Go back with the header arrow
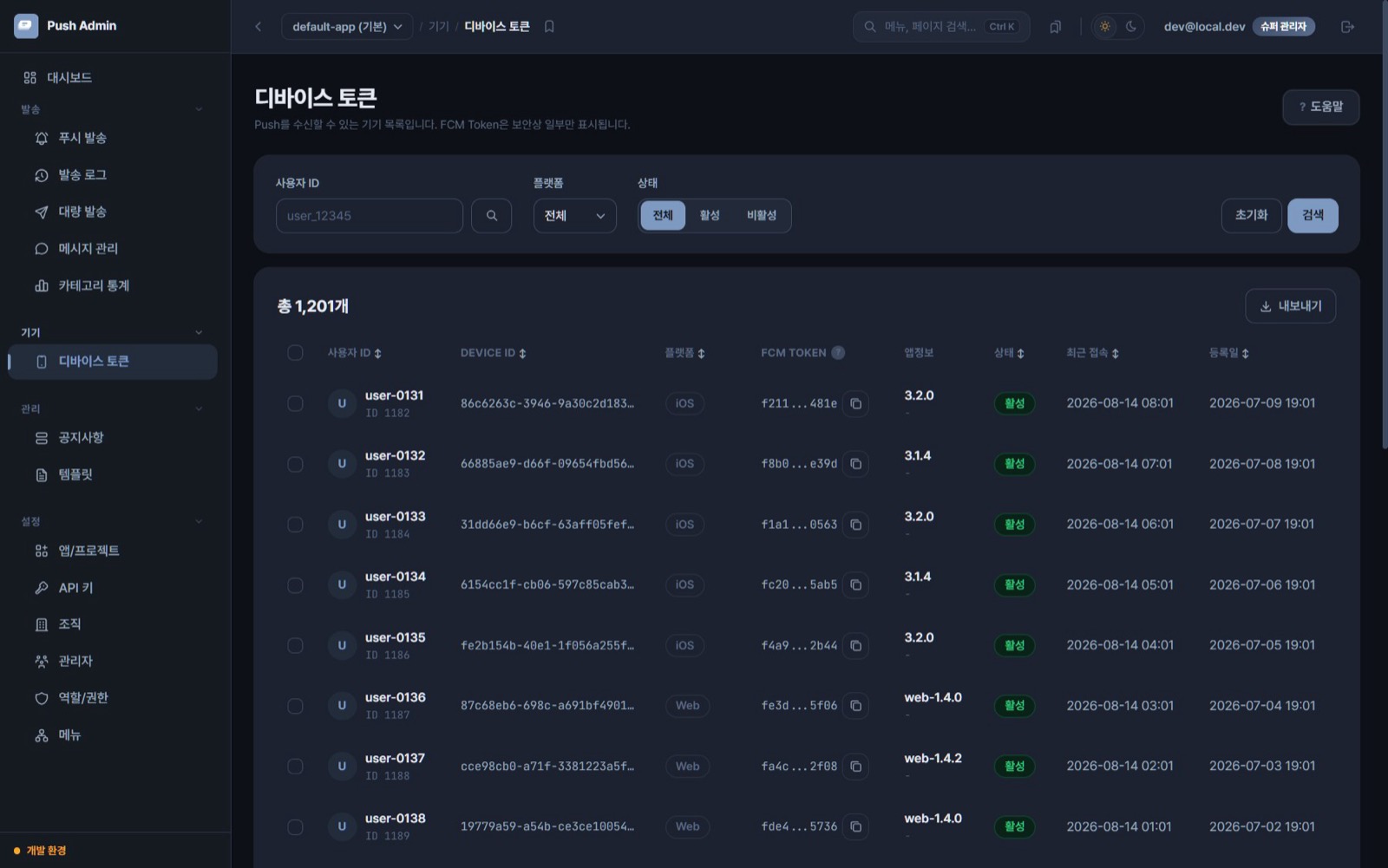Screen dimensions: 1388x868 click(x=258, y=27)
